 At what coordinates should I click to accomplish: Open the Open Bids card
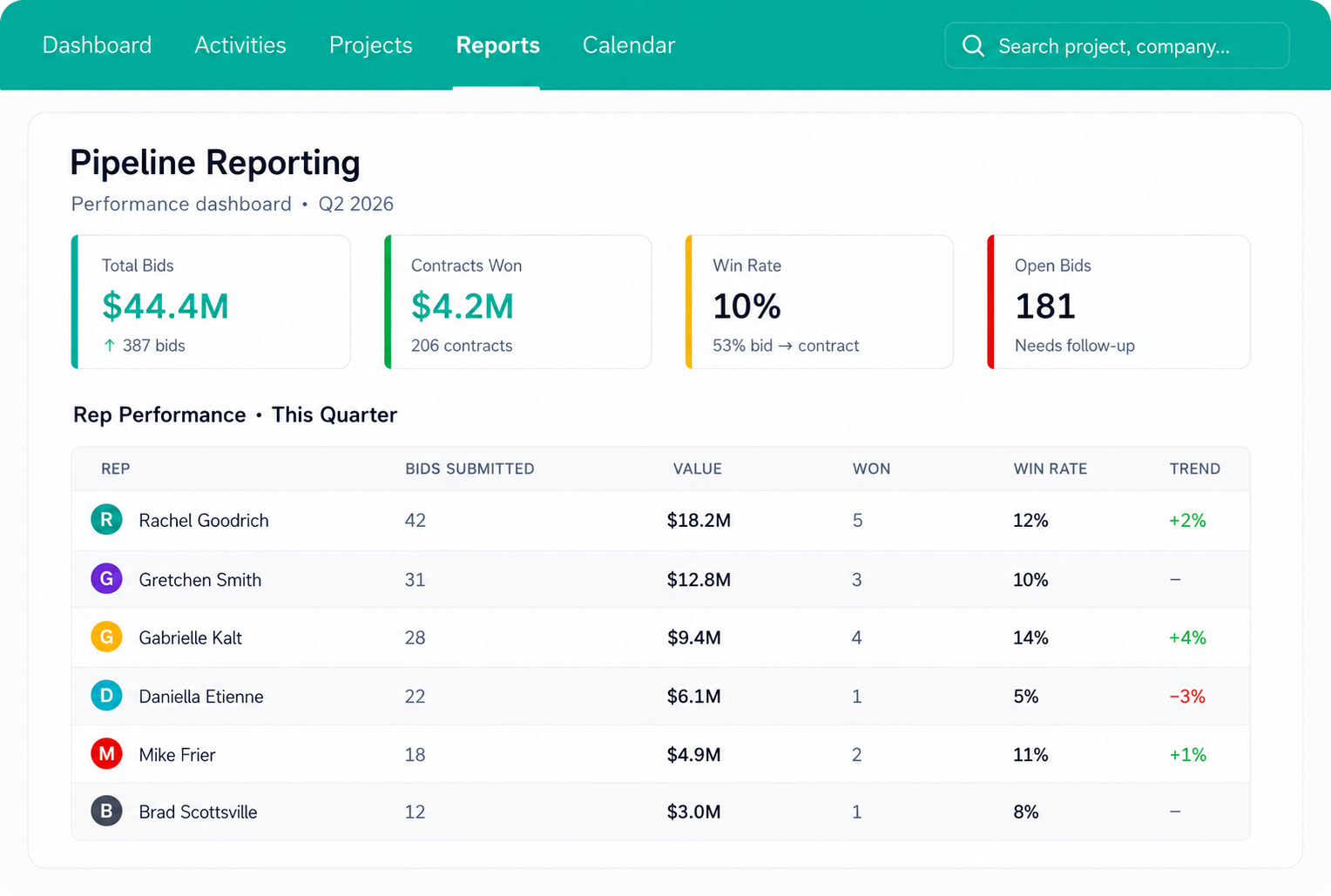click(1119, 302)
